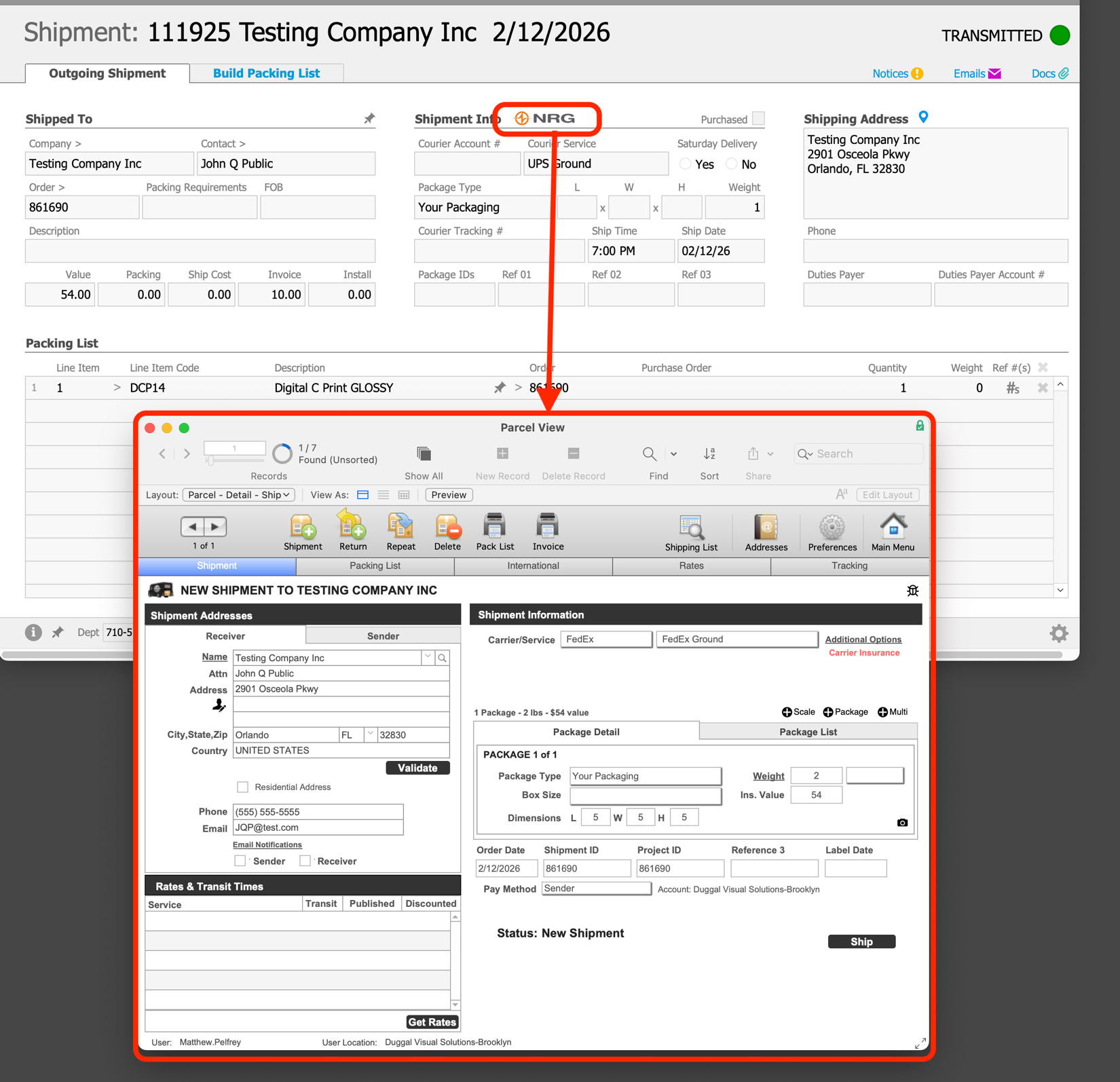This screenshot has width=1120, height=1082.
Task: Click Show All records icon
Action: (424, 454)
